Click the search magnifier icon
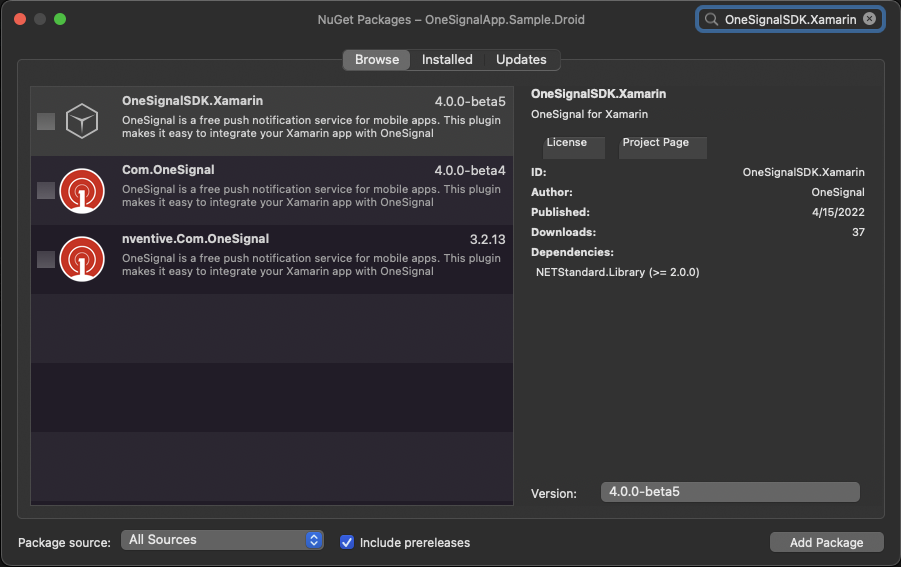 [711, 20]
